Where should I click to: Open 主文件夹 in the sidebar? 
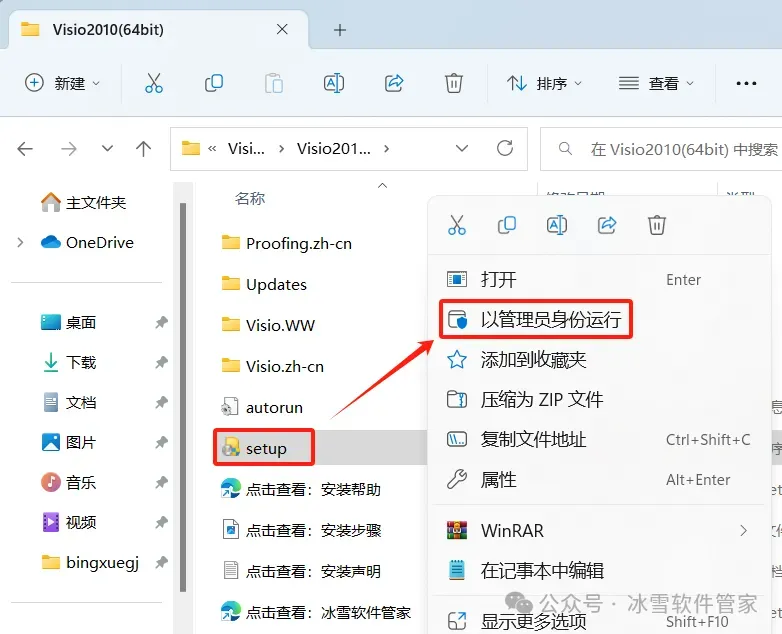click(83, 203)
